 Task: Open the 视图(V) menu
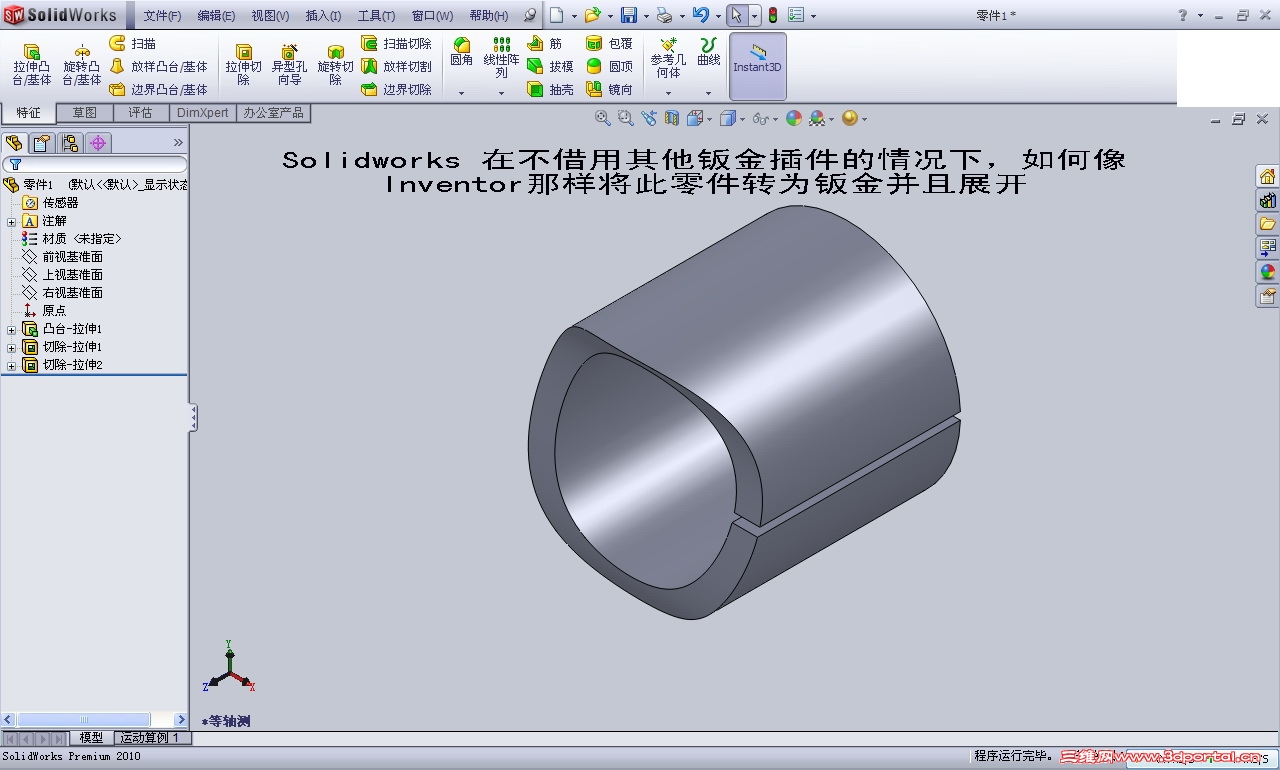tap(270, 16)
